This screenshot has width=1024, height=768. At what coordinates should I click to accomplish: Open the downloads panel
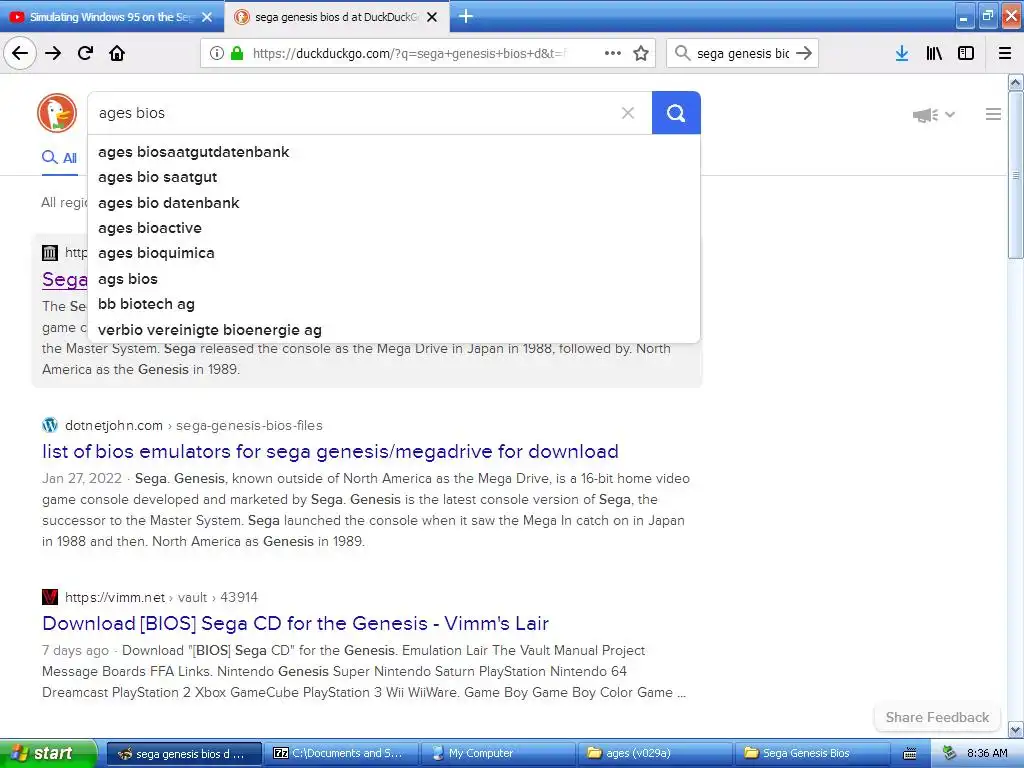tap(902, 53)
